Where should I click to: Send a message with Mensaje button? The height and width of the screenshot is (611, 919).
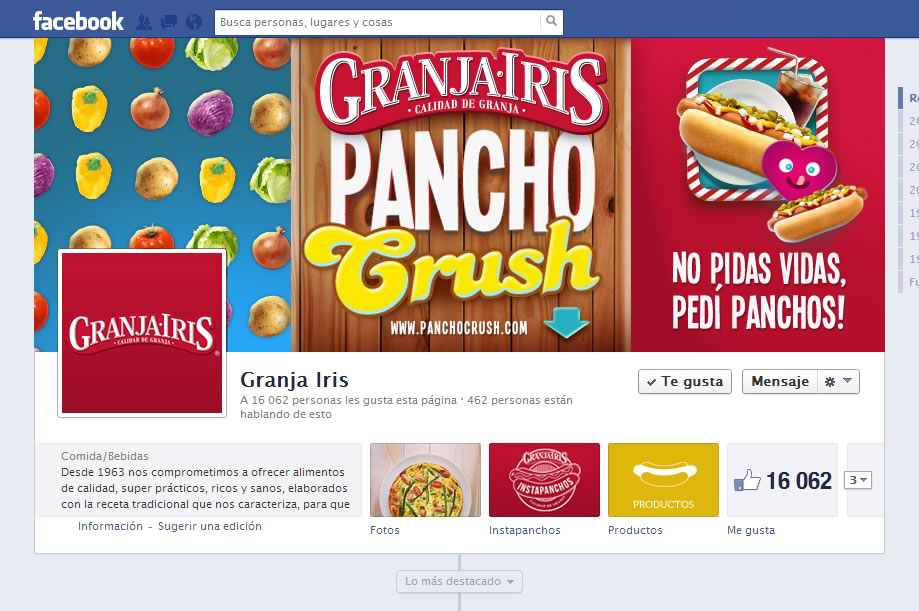[x=780, y=382]
